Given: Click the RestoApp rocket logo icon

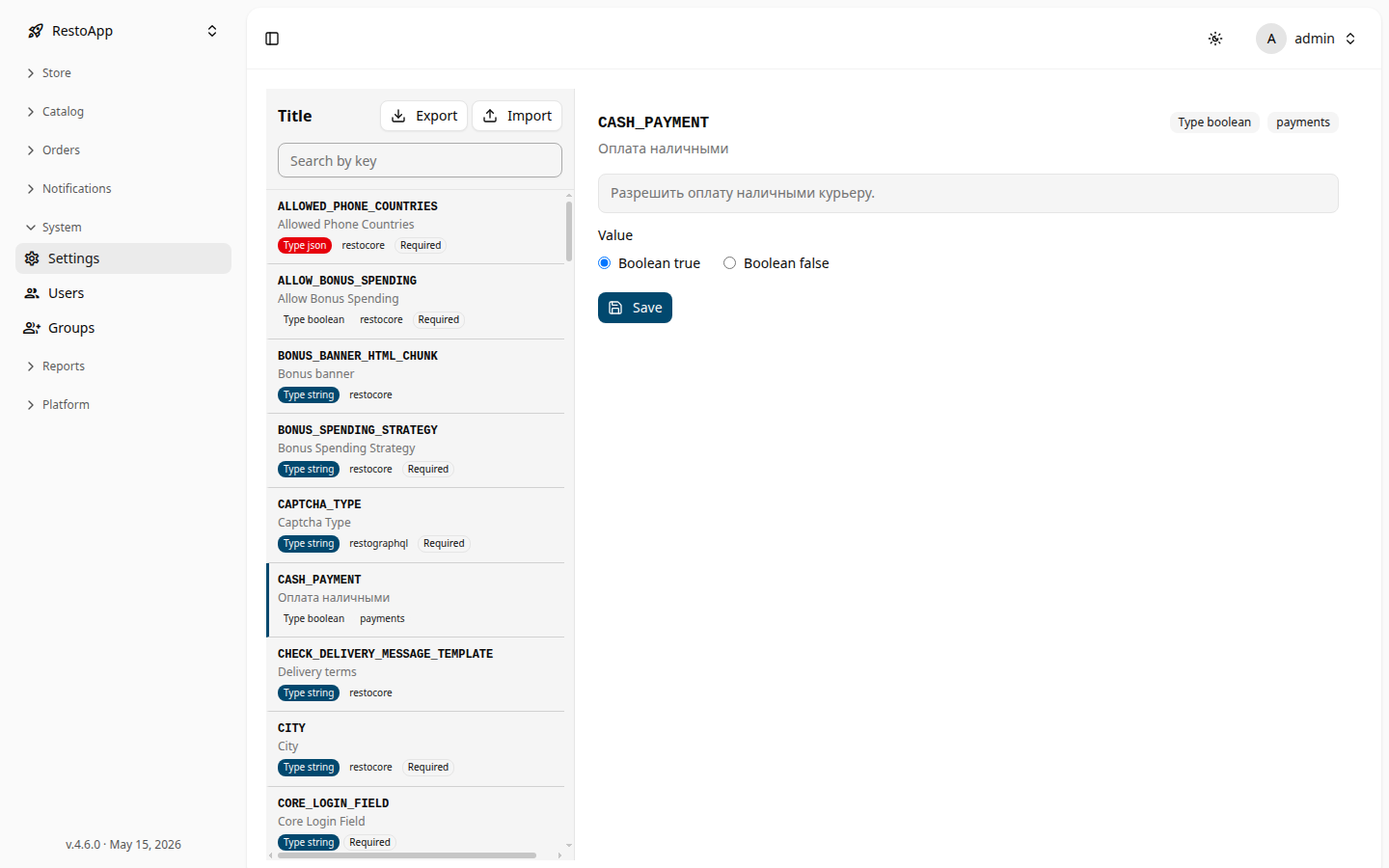Looking at the screenshot, I should [36, 31].
